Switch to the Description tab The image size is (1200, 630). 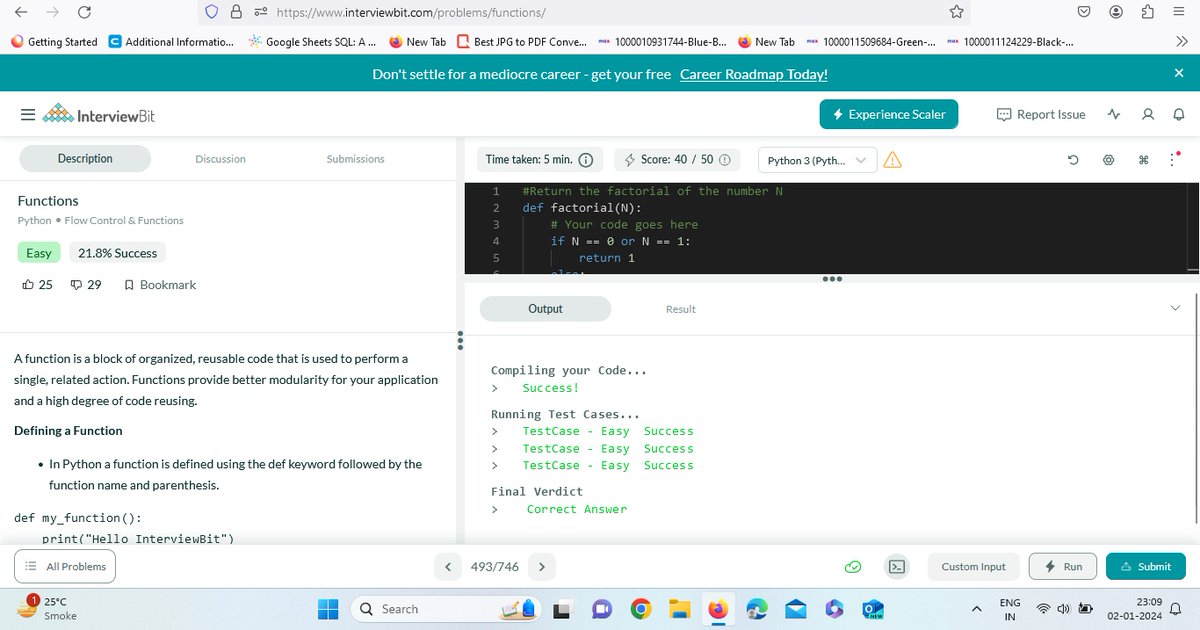85,159
